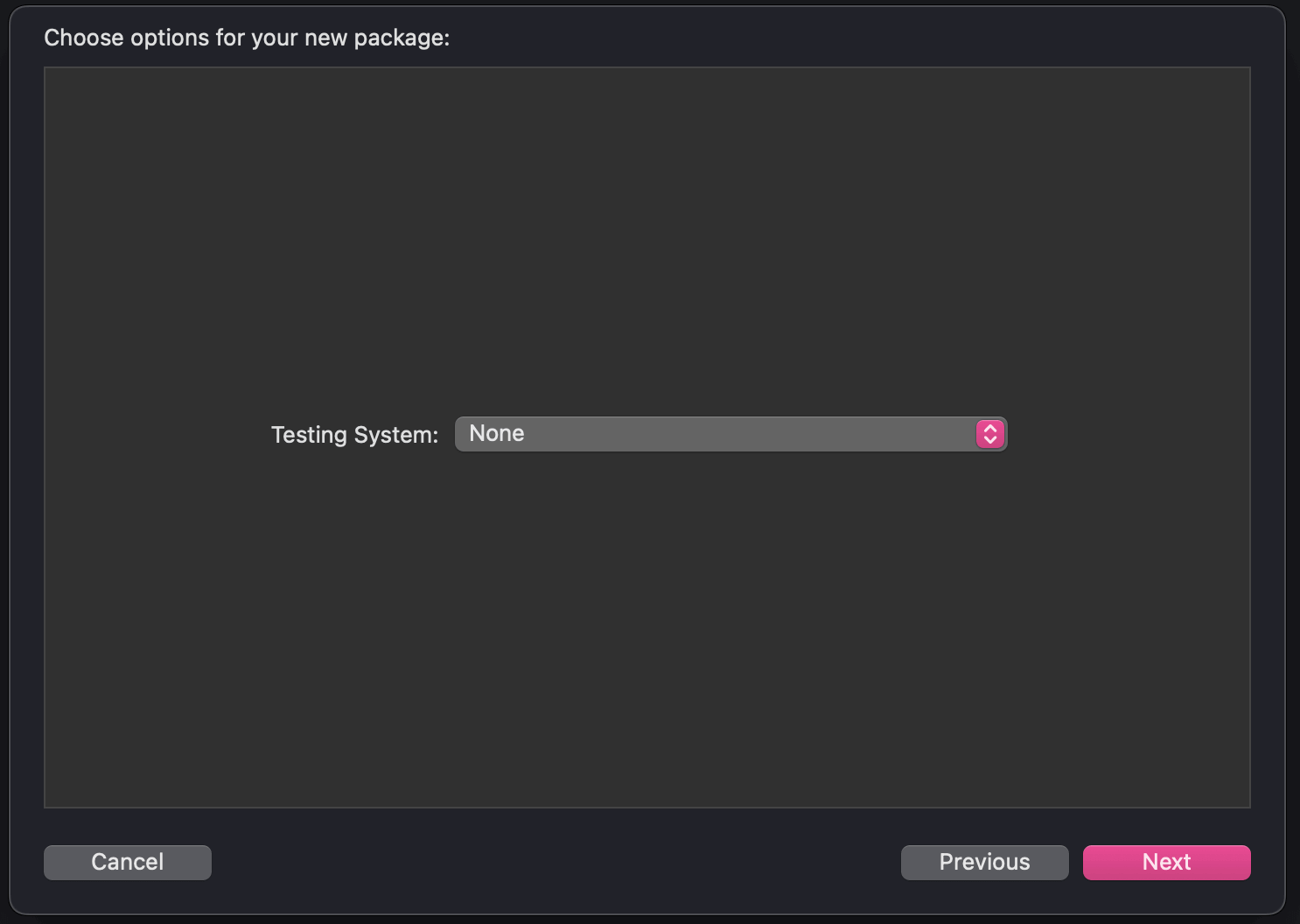The width and height of the screenshot is (1300, 924).
Task: Click the "Testing System:" label
Action: tap(354, 435)
